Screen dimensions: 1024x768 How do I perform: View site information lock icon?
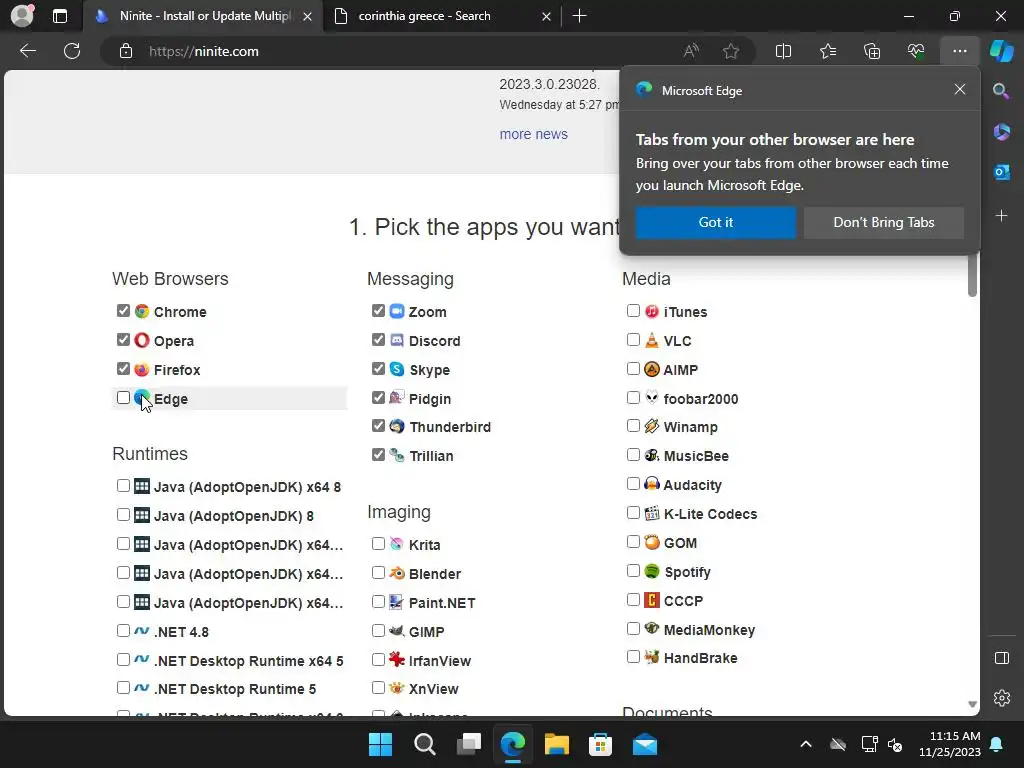click(126, 51)
